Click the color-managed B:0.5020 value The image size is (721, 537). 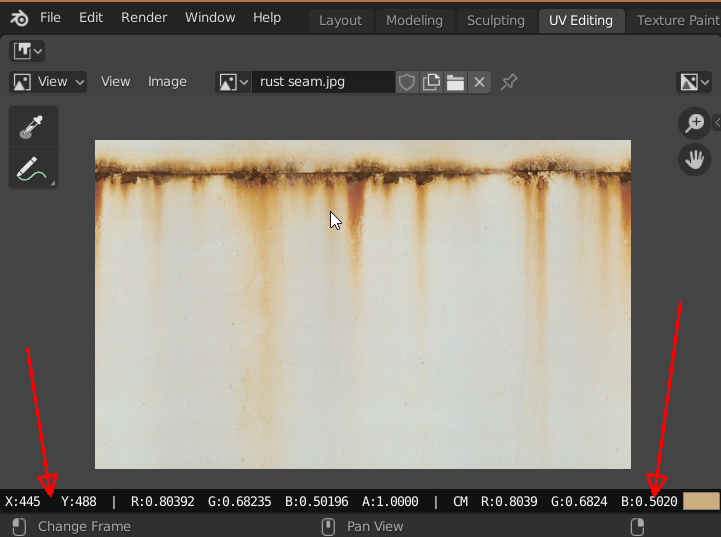tap(649, 501)
